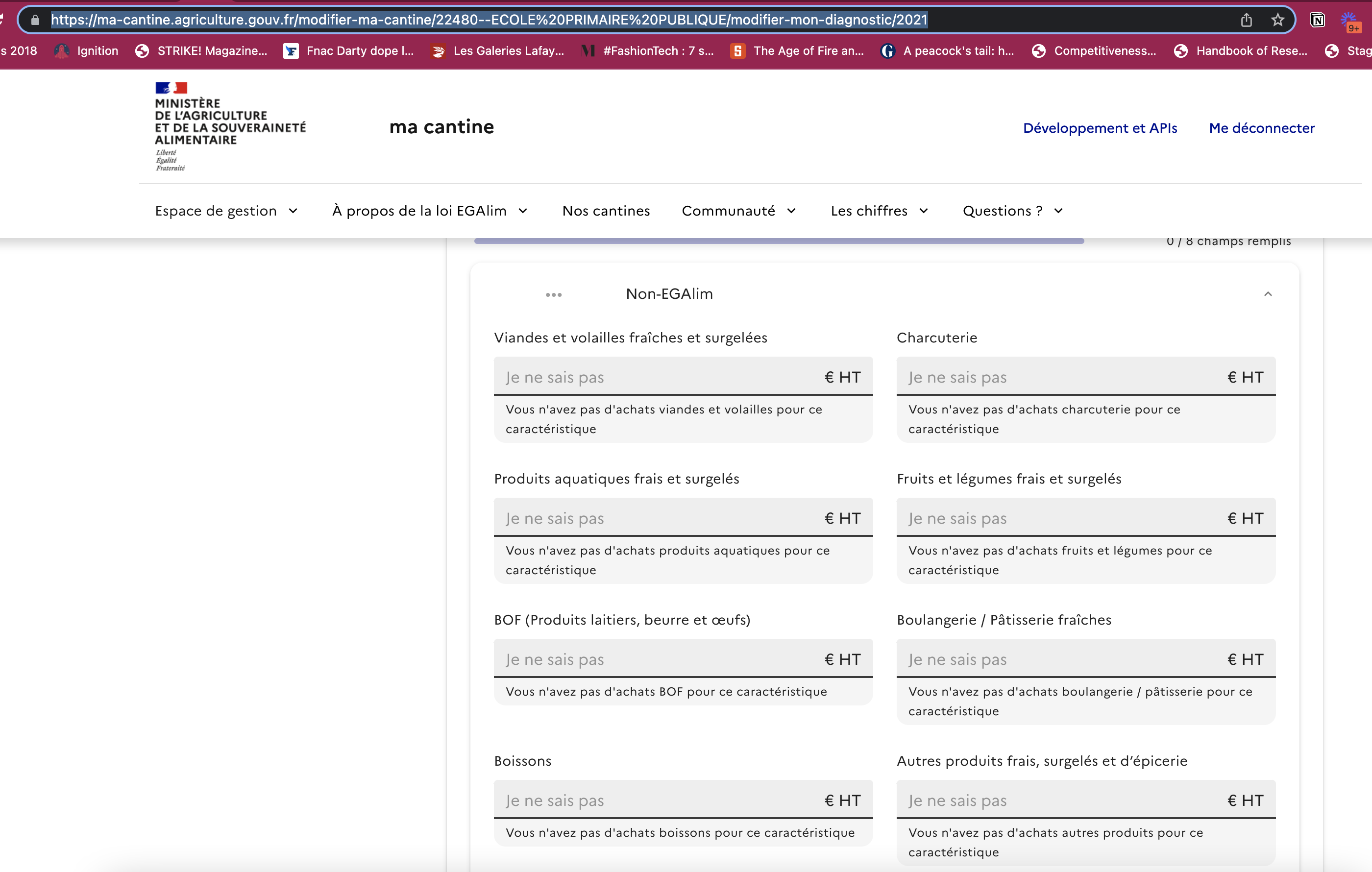This screenshot has width=1372, height=872.
Task: Click the Me déconnecter link
Action: point(1262,127)
